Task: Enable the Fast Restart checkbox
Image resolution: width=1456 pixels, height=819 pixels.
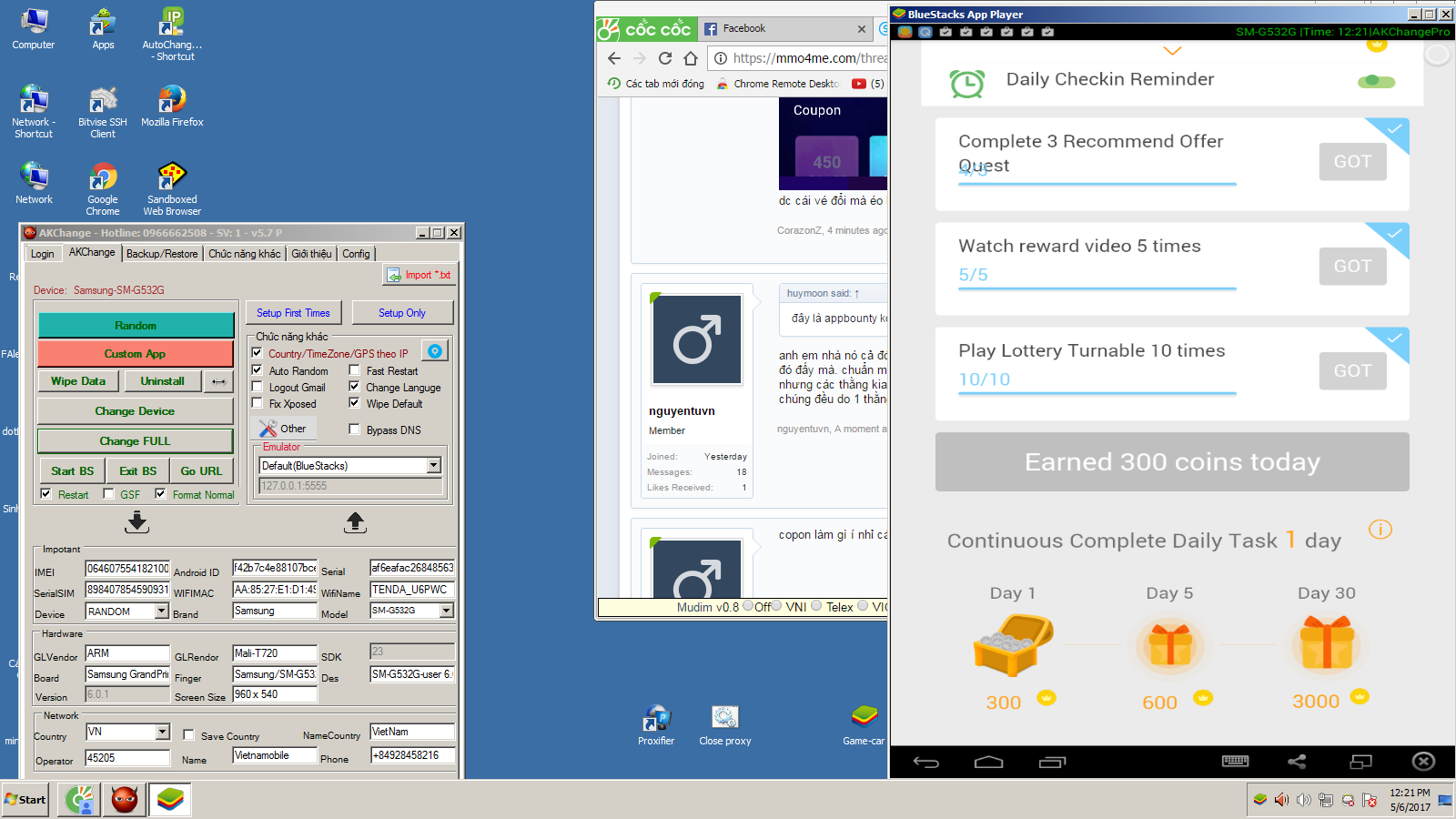Action: click(355, 370)
